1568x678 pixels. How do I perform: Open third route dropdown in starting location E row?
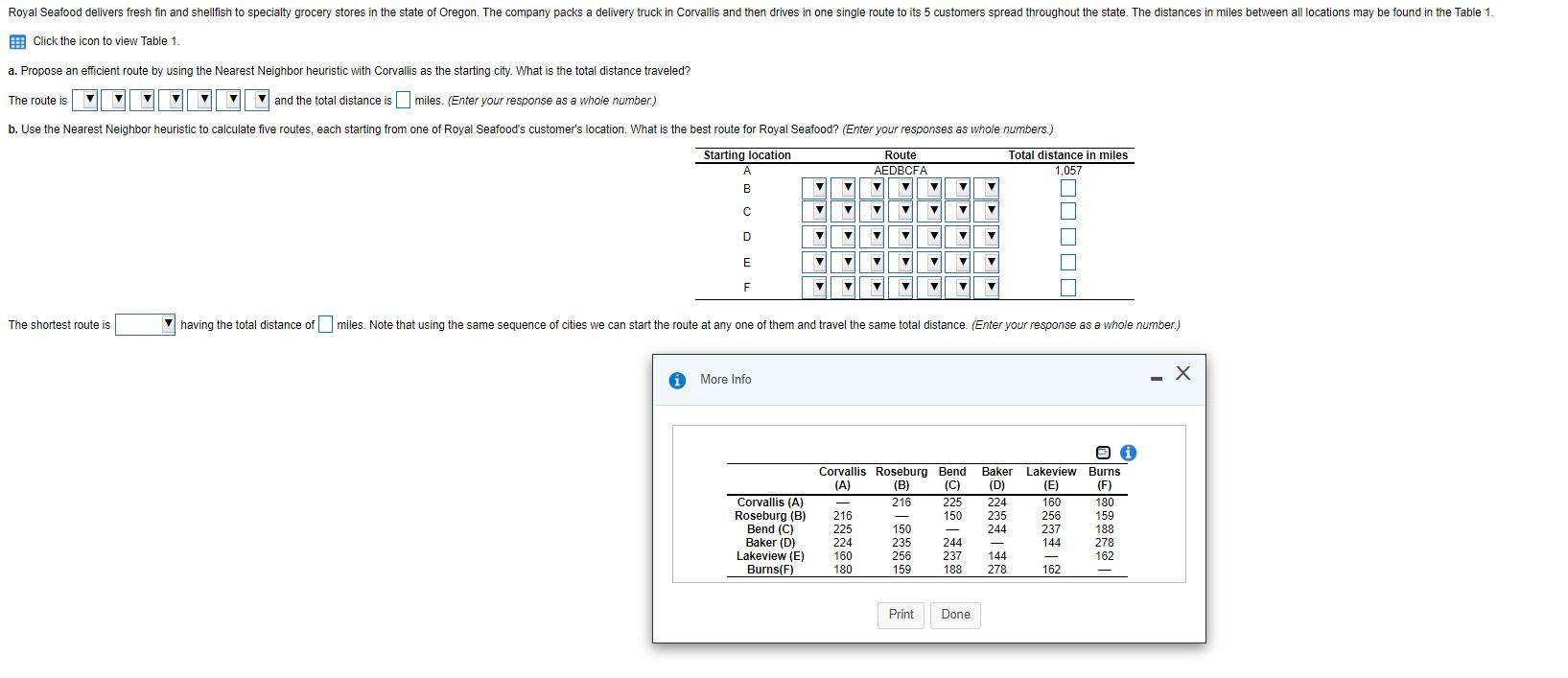pos(873,262)
